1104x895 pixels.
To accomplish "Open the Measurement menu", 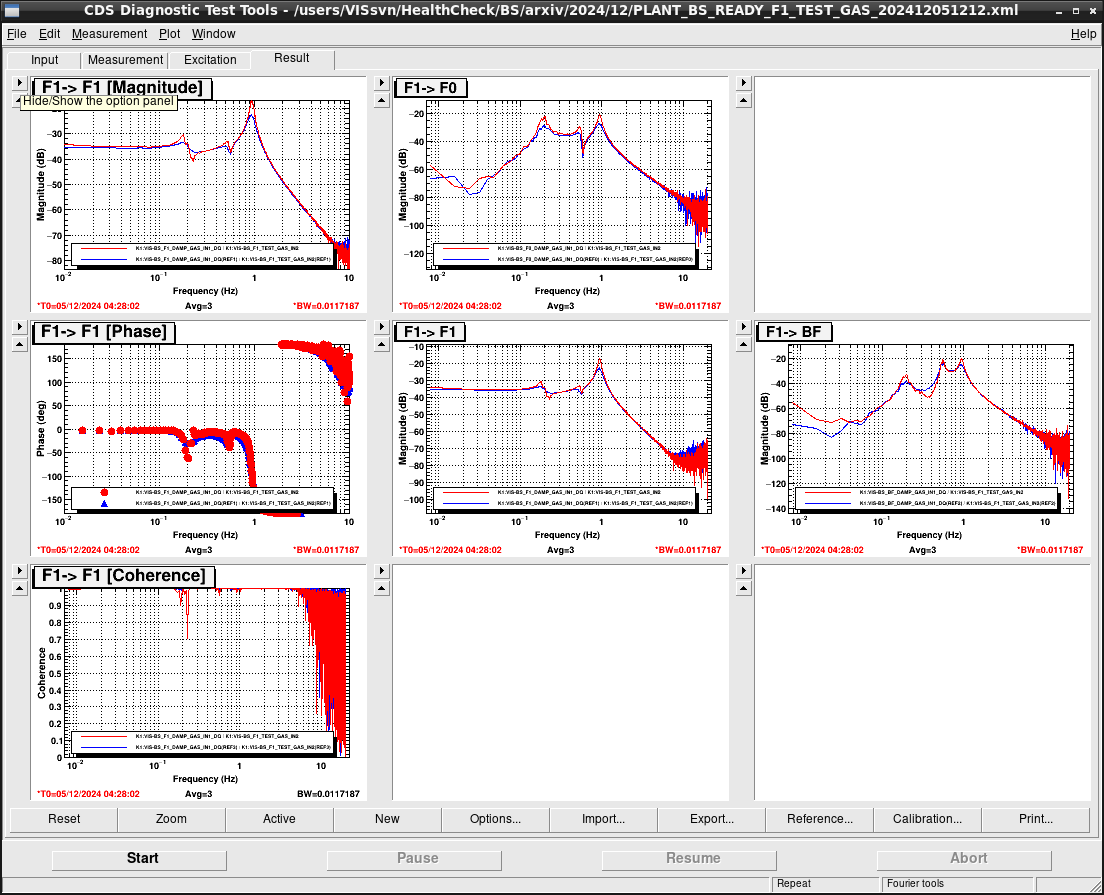I will (x=109, y=34).
